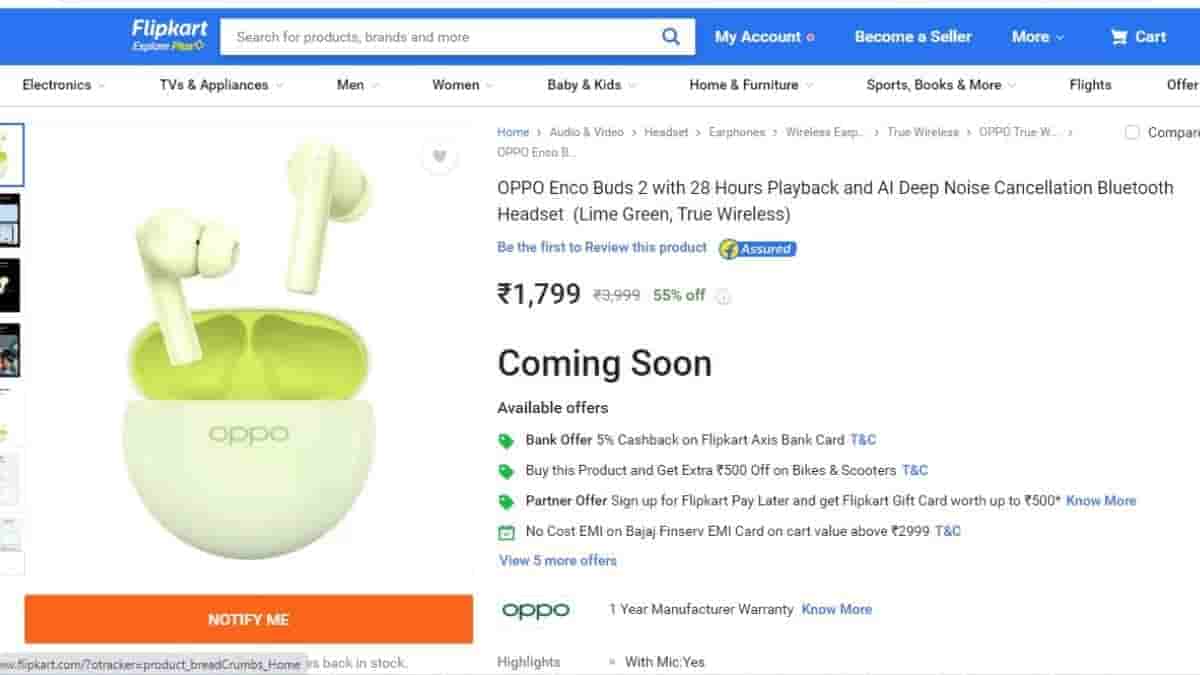Image resolution: width=1200 pixels, height=675 pixels.
Task: Select the second product thumbnail
Action: click(10, 221)
